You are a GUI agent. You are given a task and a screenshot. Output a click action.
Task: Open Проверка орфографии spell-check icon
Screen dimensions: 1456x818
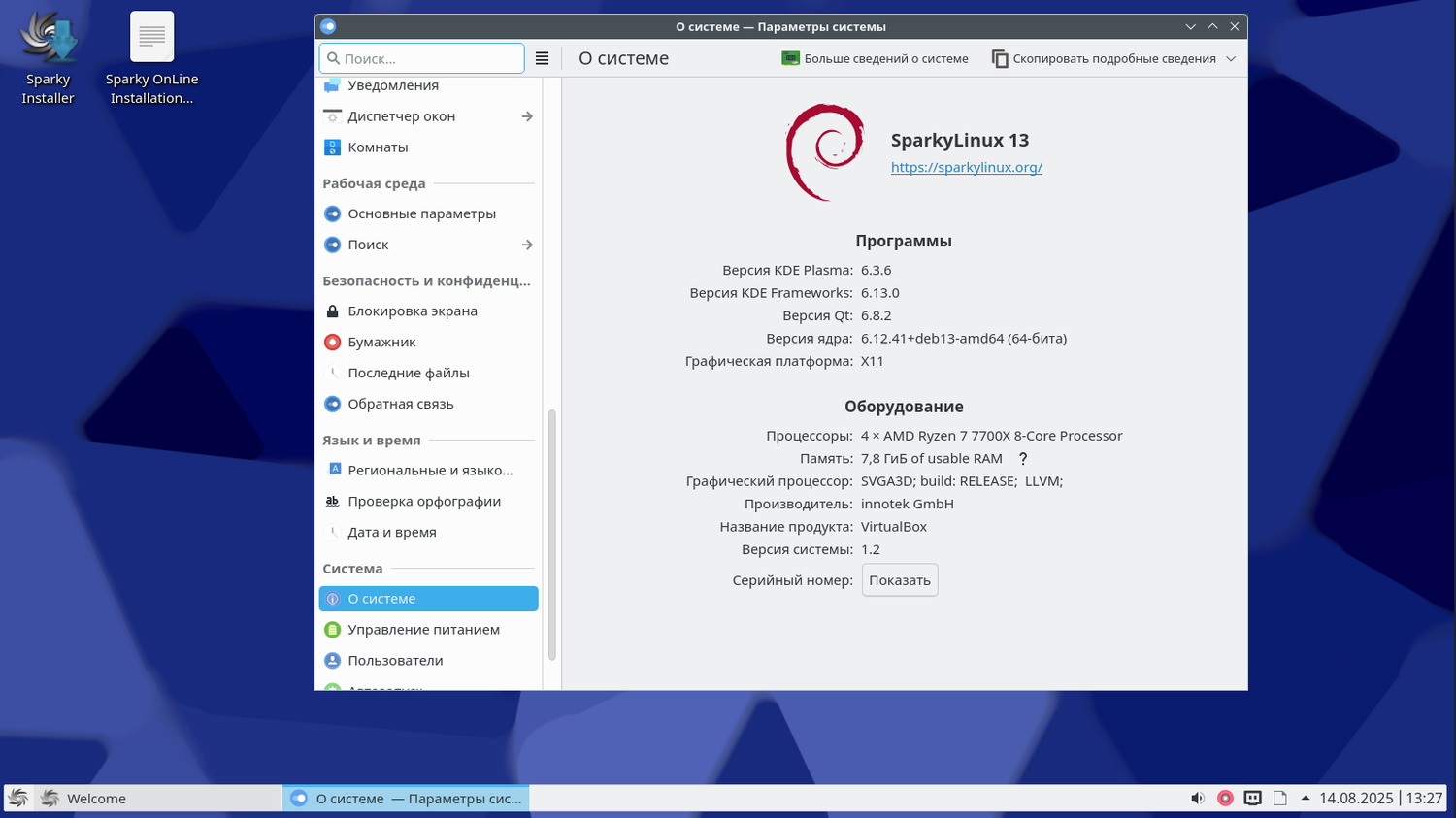click(332, 501)
